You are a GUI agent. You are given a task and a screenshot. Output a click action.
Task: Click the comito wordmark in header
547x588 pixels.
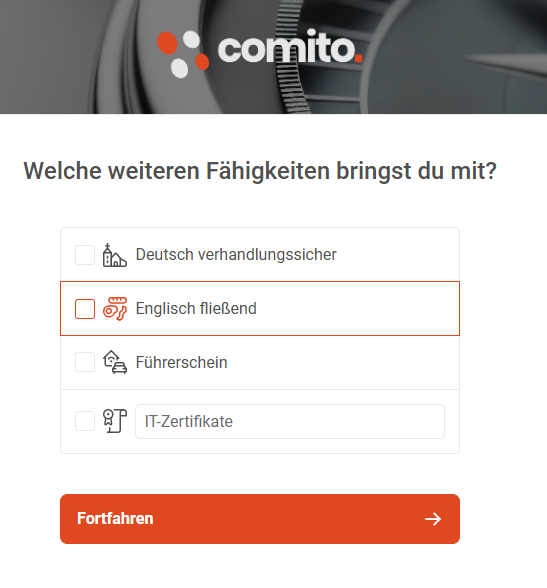click(290, 49)
